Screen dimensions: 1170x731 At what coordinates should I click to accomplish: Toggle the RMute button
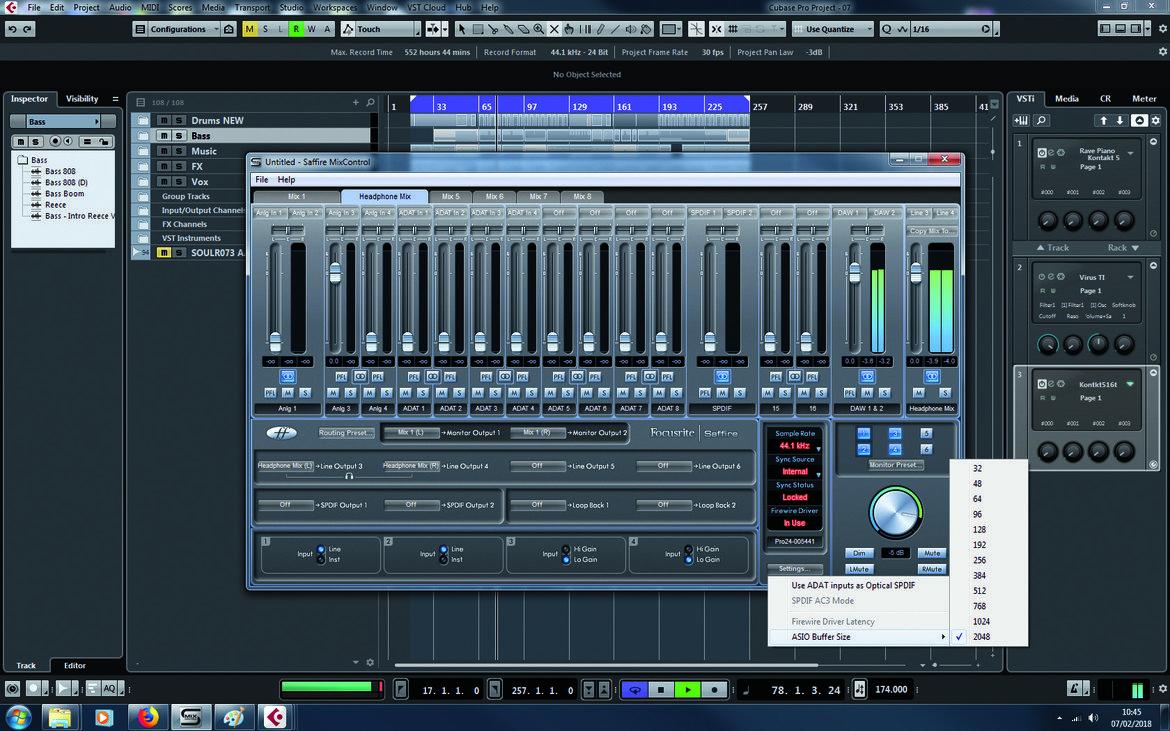[x=932, y=569]
